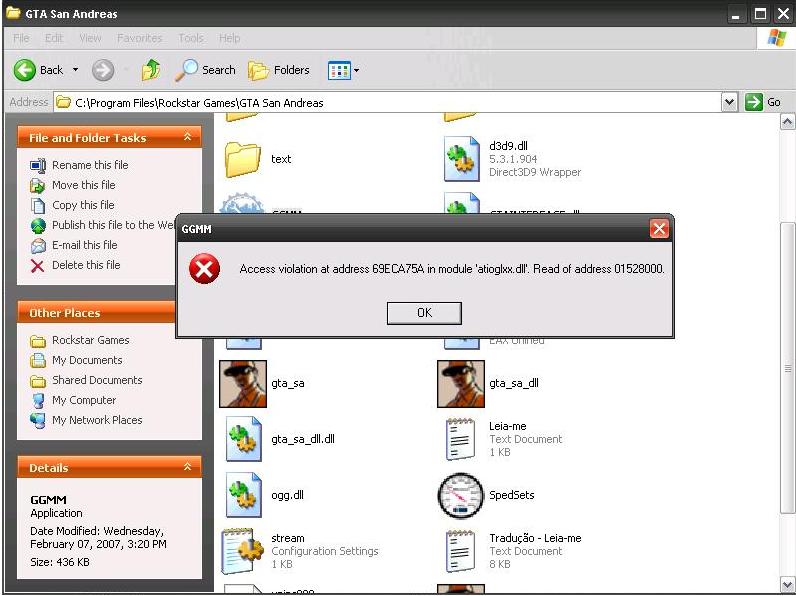Click E-mail this file

(85, 245)
